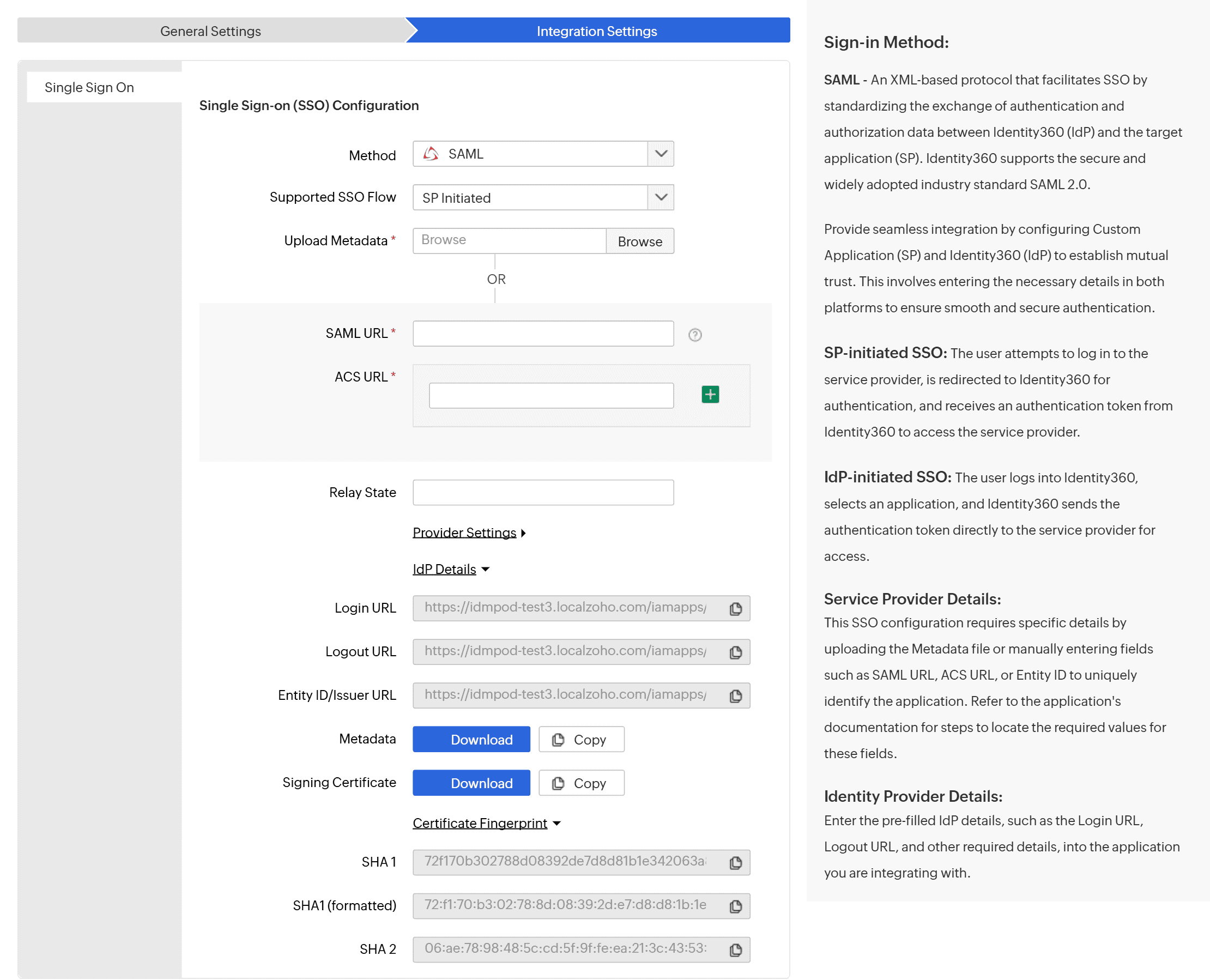The height and width of the screenshot is (980, 1210).
Task: Click the Entity ID/Issuer URL read-only field
Action: tap(582, 695)
